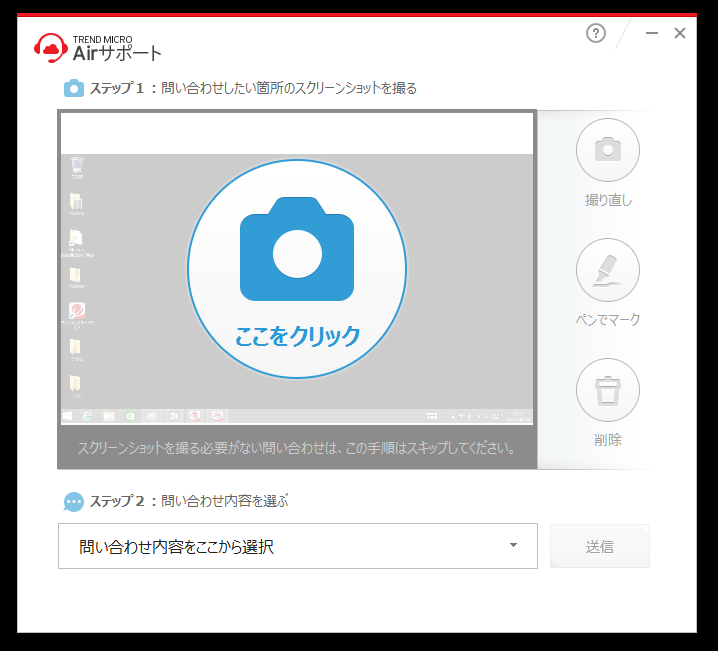Close the Airサポート window
Screen dimensions: 718x651
[680, 34]
